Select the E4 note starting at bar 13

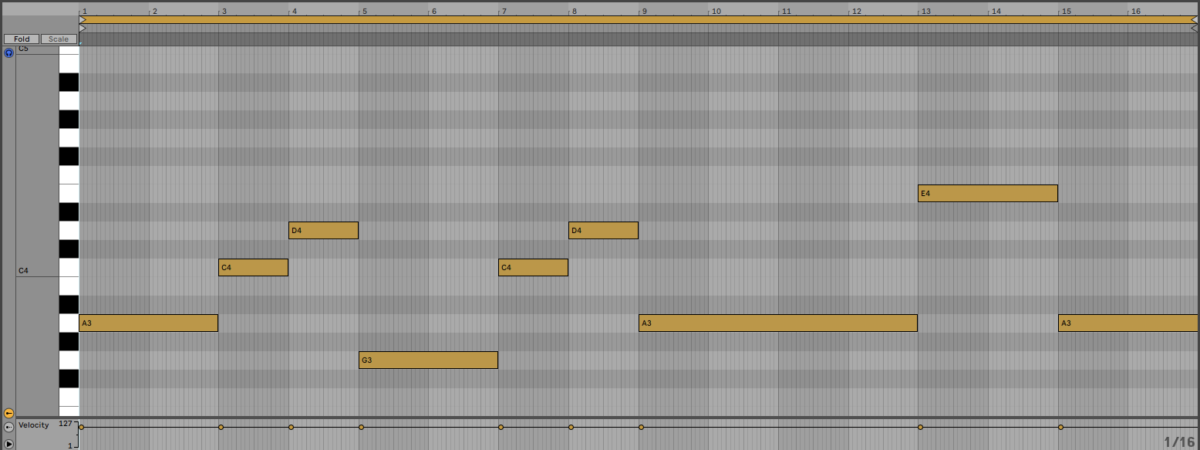[988, 193]
